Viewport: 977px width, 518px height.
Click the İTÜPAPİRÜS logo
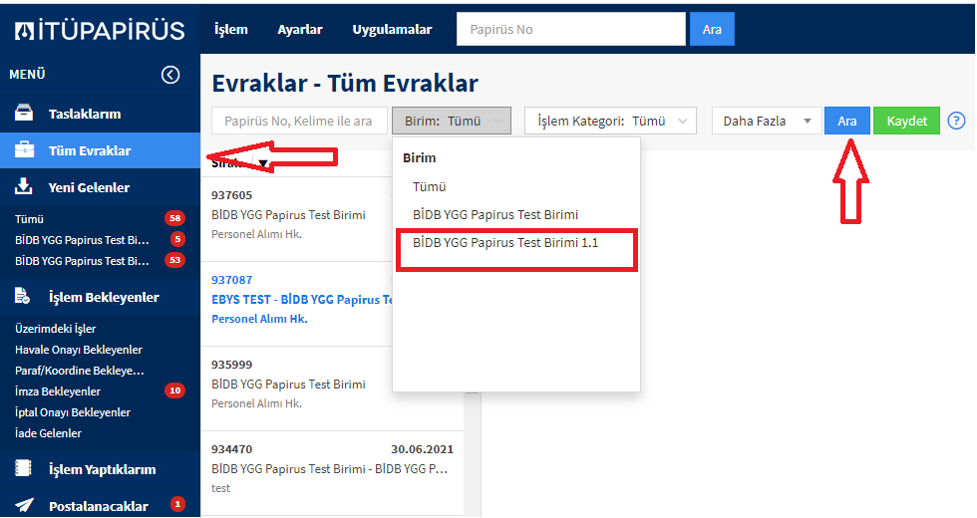[100, 31]
